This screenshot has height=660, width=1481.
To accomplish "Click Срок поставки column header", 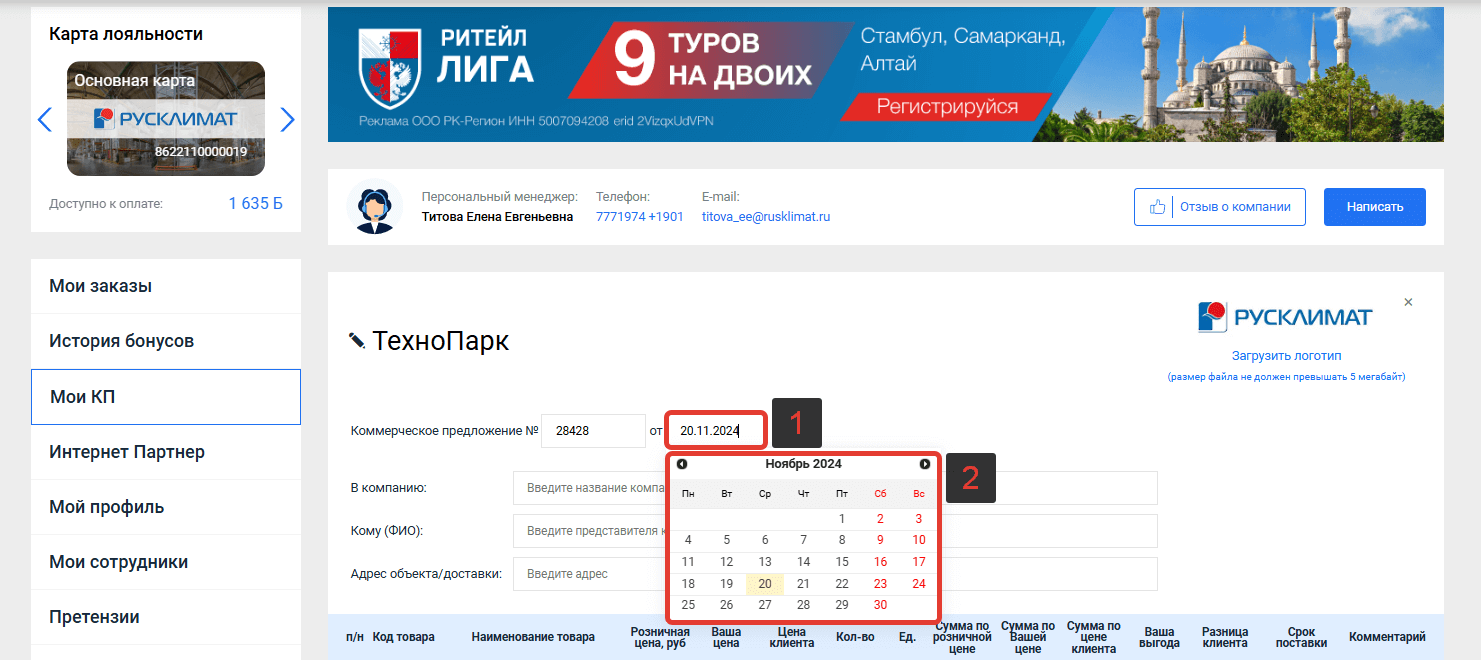I will pos(1302,637).
